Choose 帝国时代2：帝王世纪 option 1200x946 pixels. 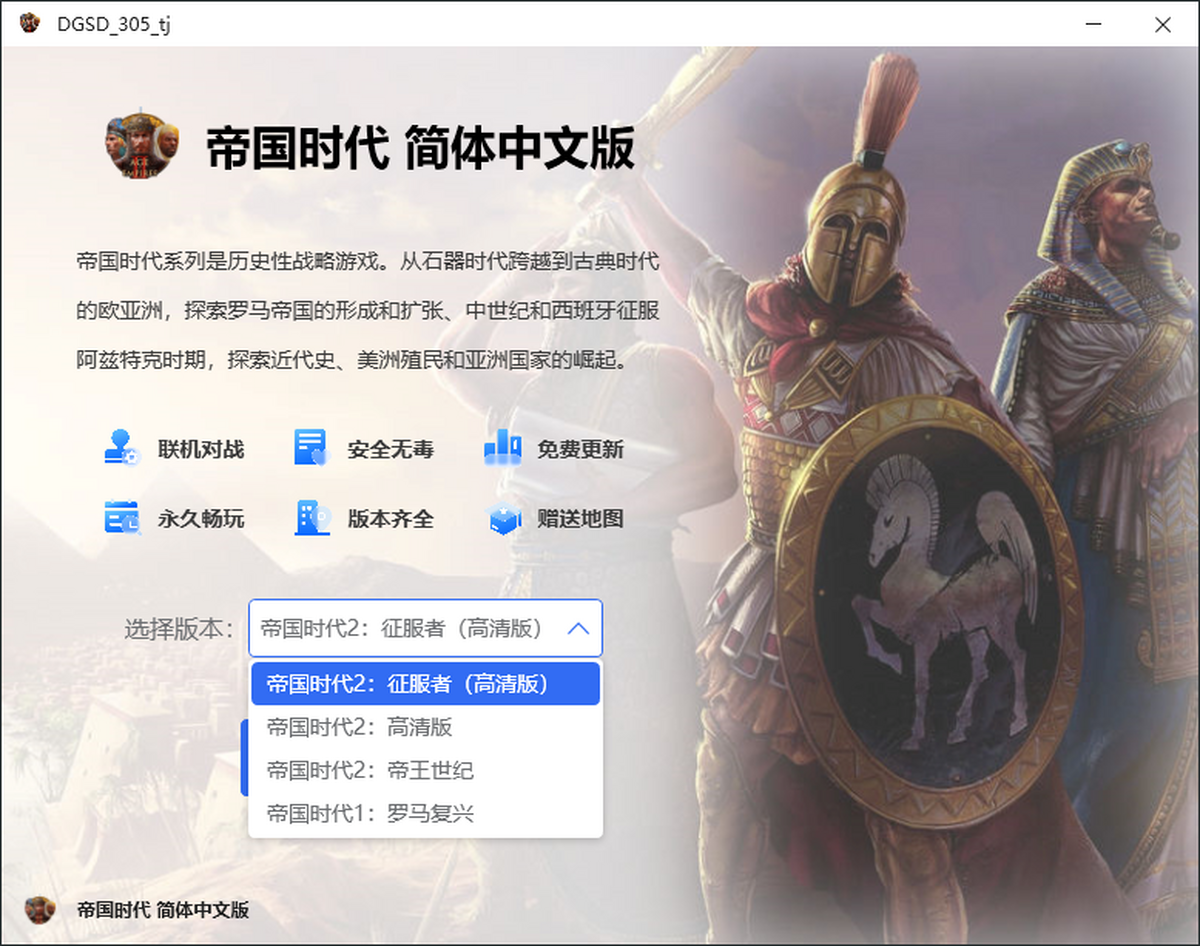click(425, 770)
